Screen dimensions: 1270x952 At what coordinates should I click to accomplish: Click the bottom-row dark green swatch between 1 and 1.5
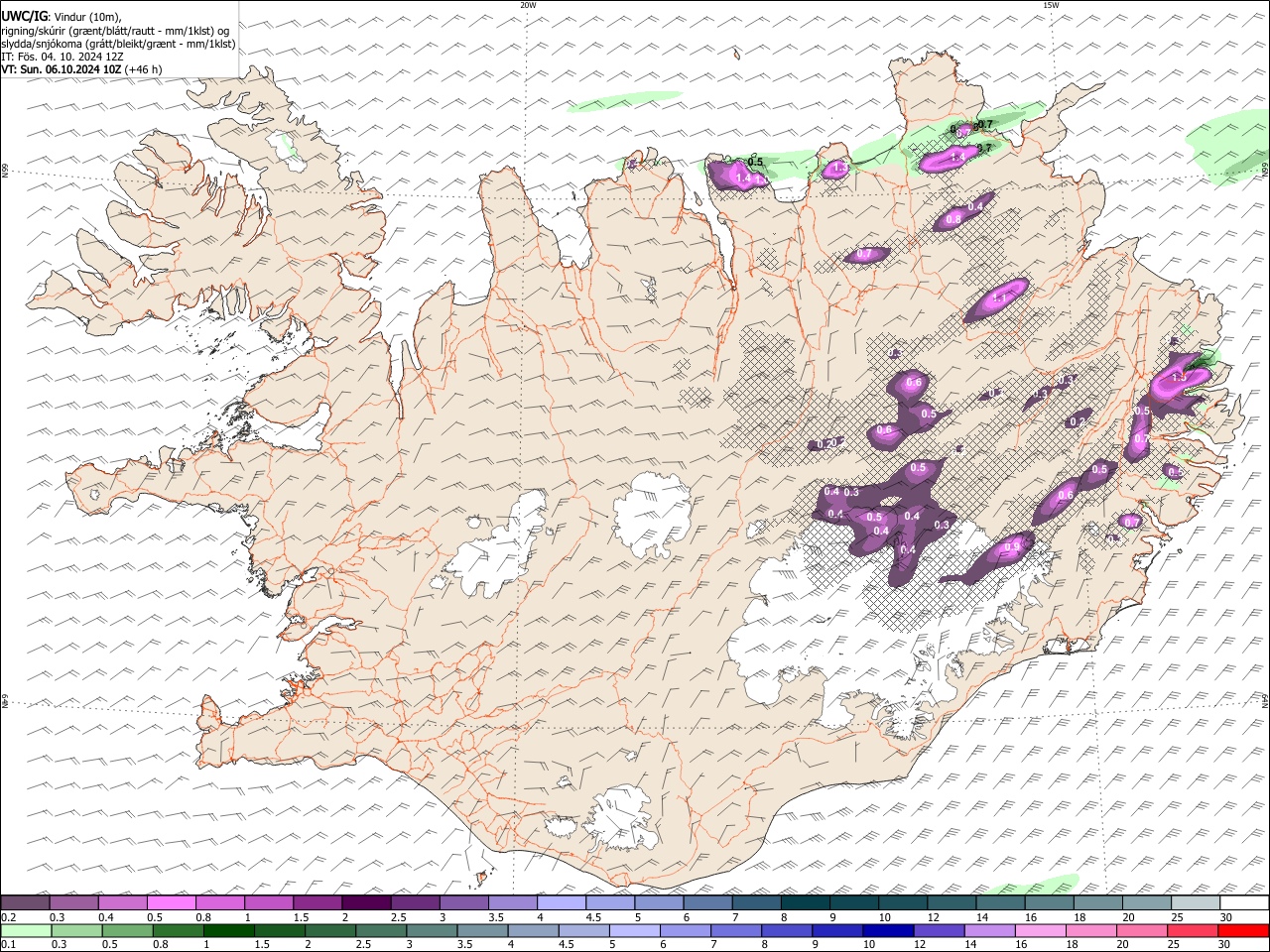coord(228,930)
